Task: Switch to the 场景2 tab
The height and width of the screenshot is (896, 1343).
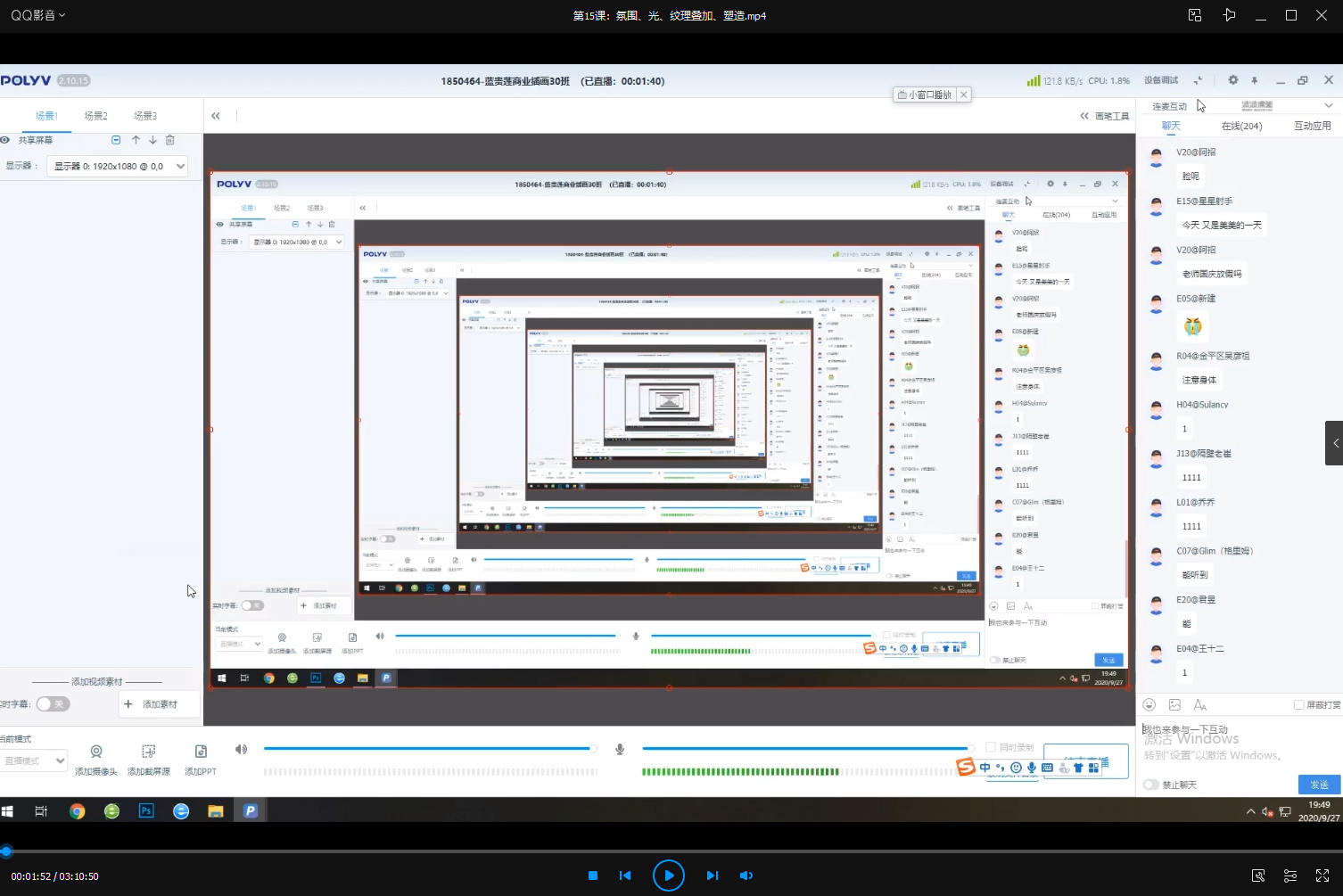Action: (95, 116)
